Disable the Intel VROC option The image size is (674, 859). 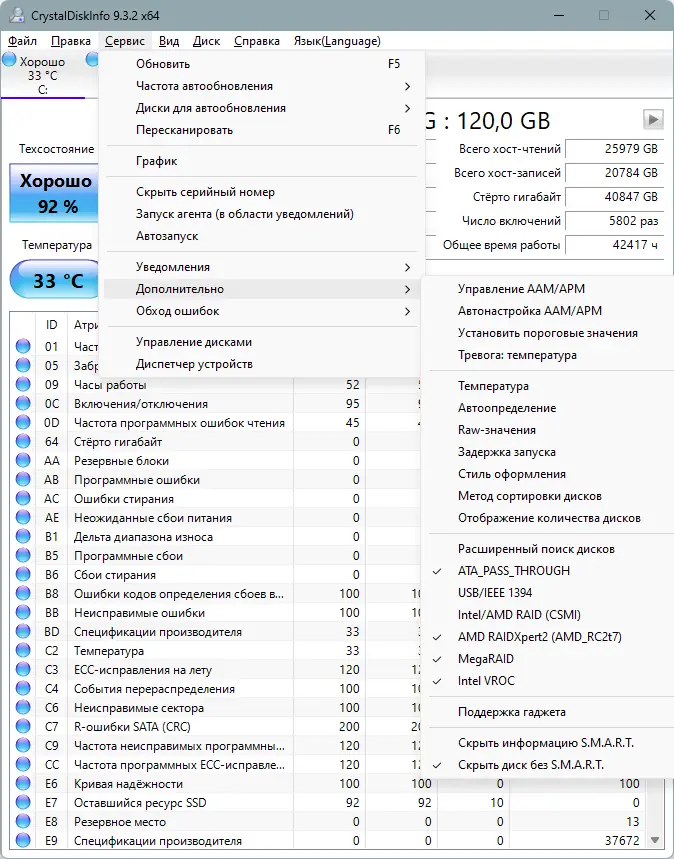point(486,681)
